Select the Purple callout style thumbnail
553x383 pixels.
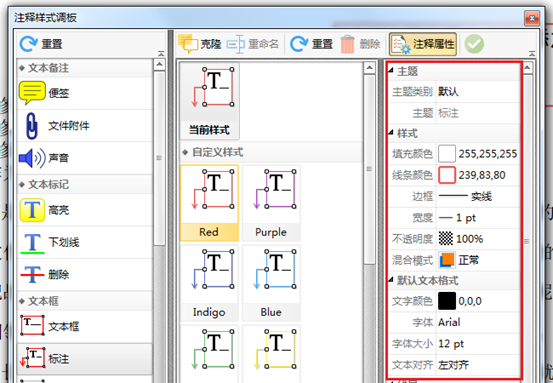tap(271, 203)
